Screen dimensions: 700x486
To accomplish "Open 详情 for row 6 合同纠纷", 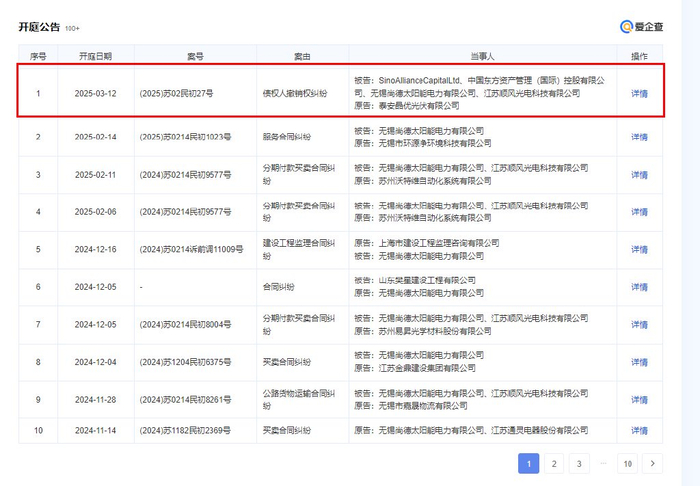I will pyautogui.click(x=639, y=287).
